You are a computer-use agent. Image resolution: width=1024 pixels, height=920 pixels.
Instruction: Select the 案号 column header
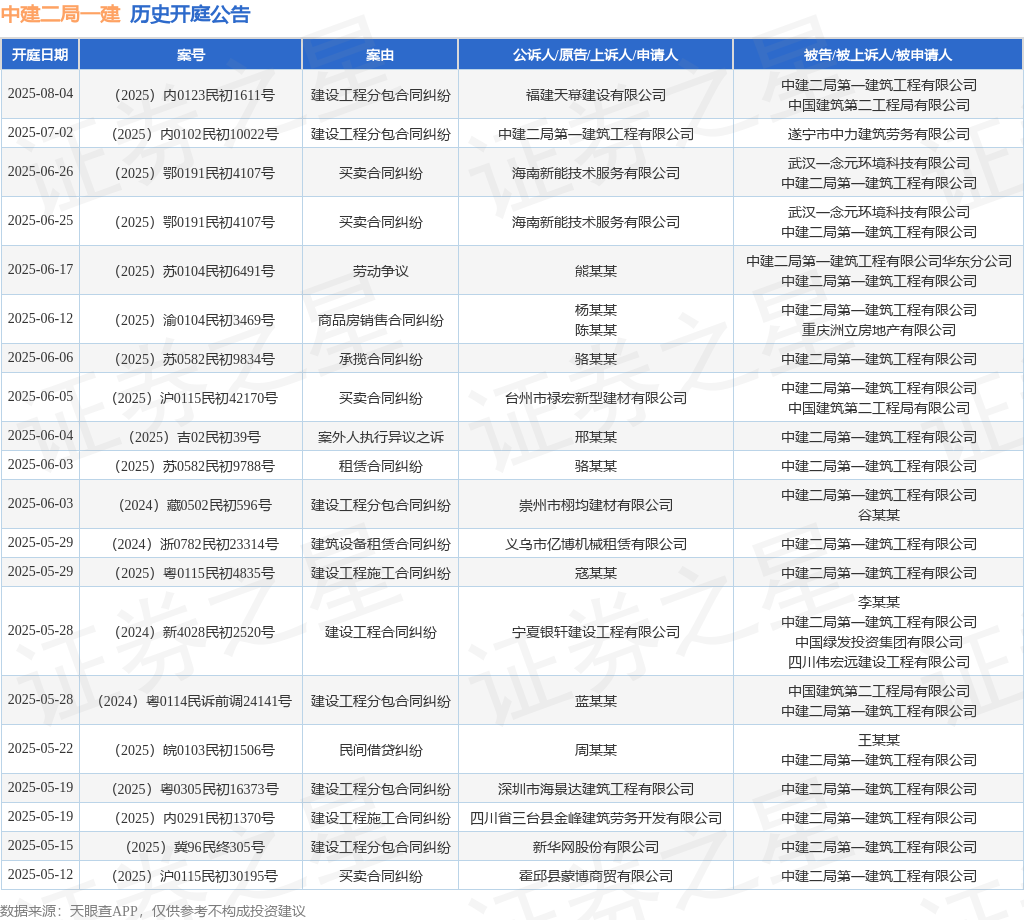tap(191, 55)
